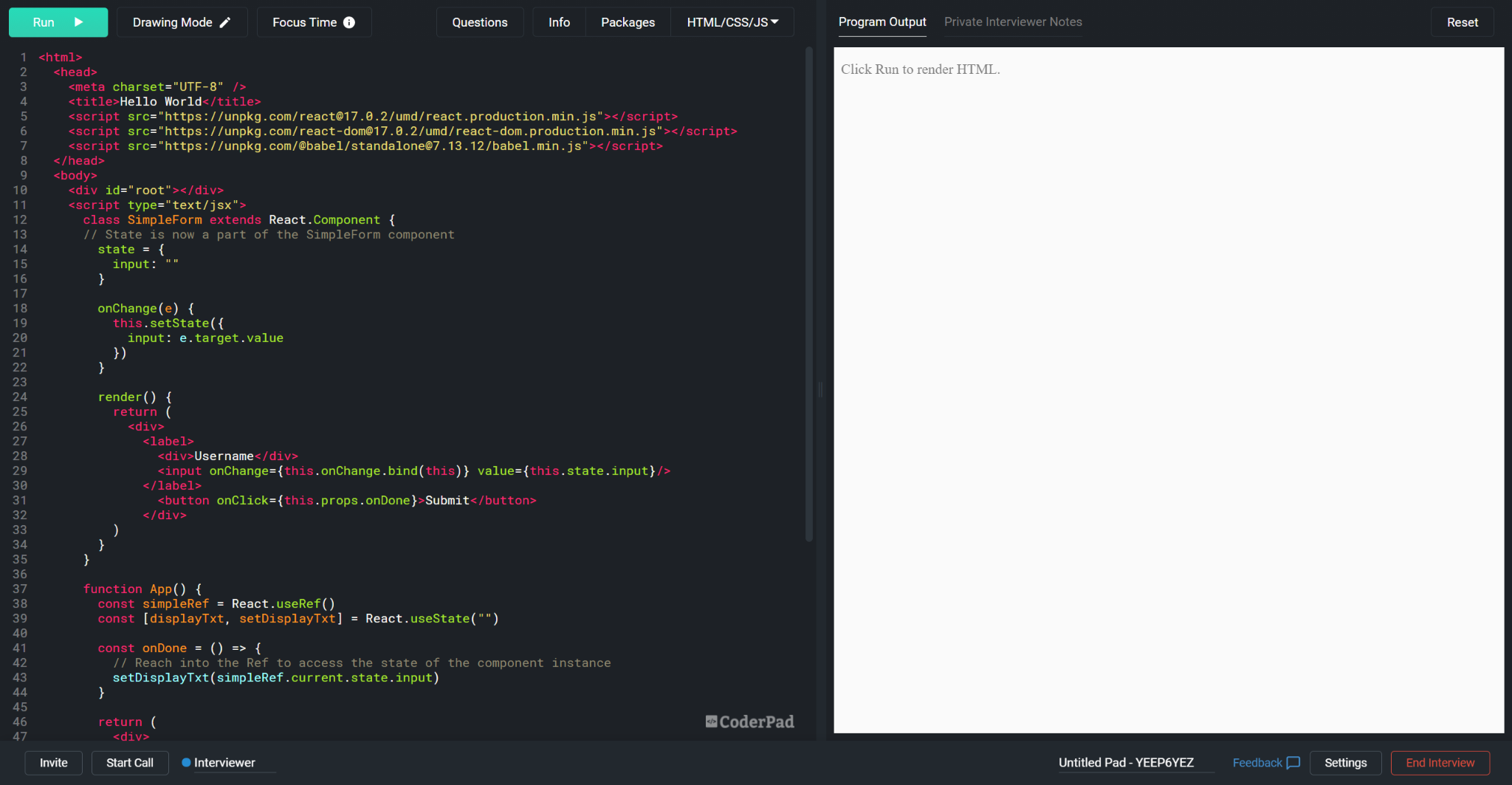Click the 'const simpleRef = React.useRef()' line
Viewport: 1512px width, 785px height.
(x=216, y=604)
